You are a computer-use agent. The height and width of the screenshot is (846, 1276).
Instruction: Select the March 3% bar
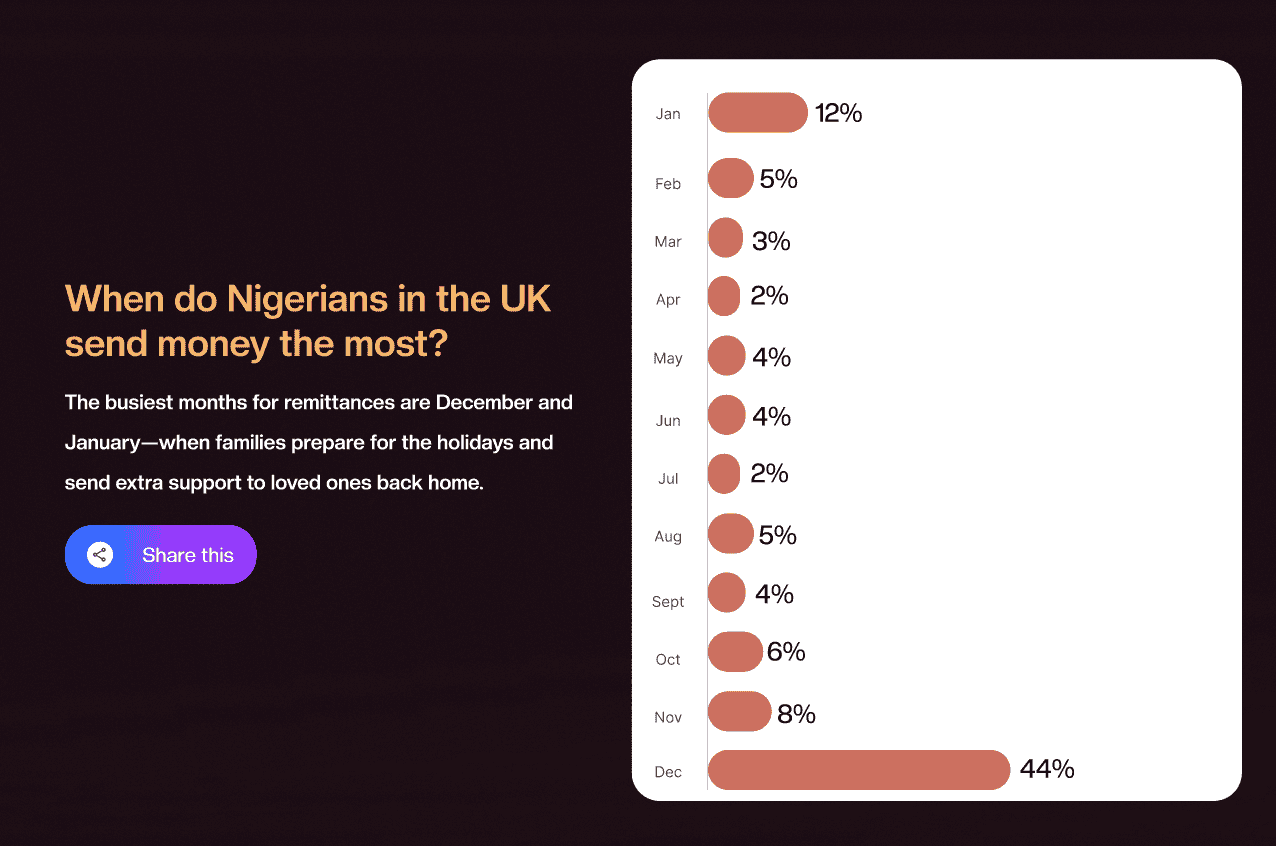pos(725,239)
